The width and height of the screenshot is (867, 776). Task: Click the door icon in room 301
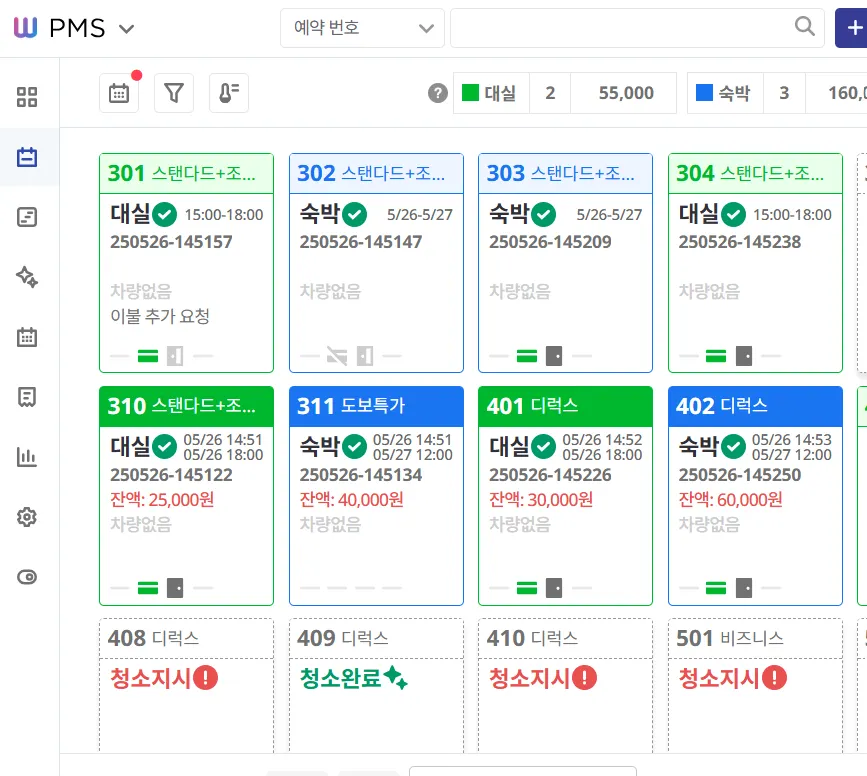pyautogui.click(x=175, y=356)
